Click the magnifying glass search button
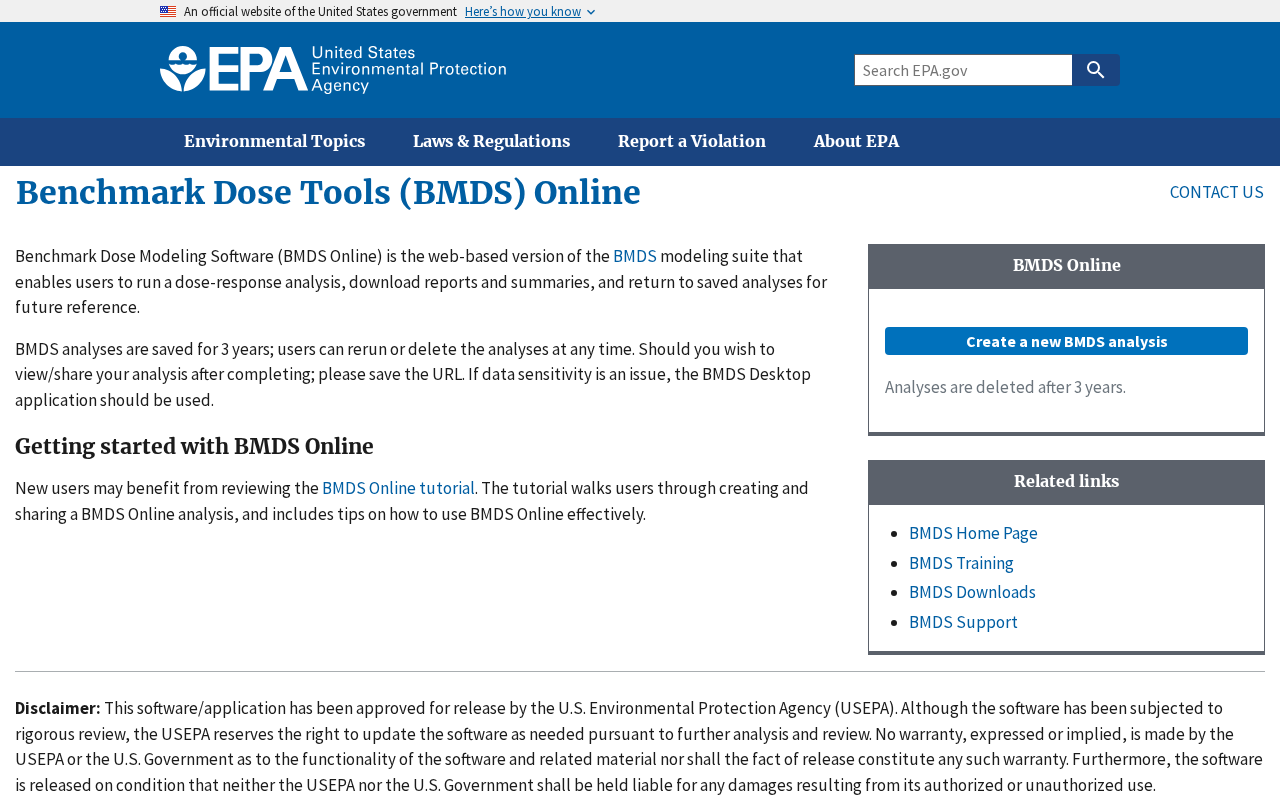This screenshot has height=800, width=1280. 1096,70
